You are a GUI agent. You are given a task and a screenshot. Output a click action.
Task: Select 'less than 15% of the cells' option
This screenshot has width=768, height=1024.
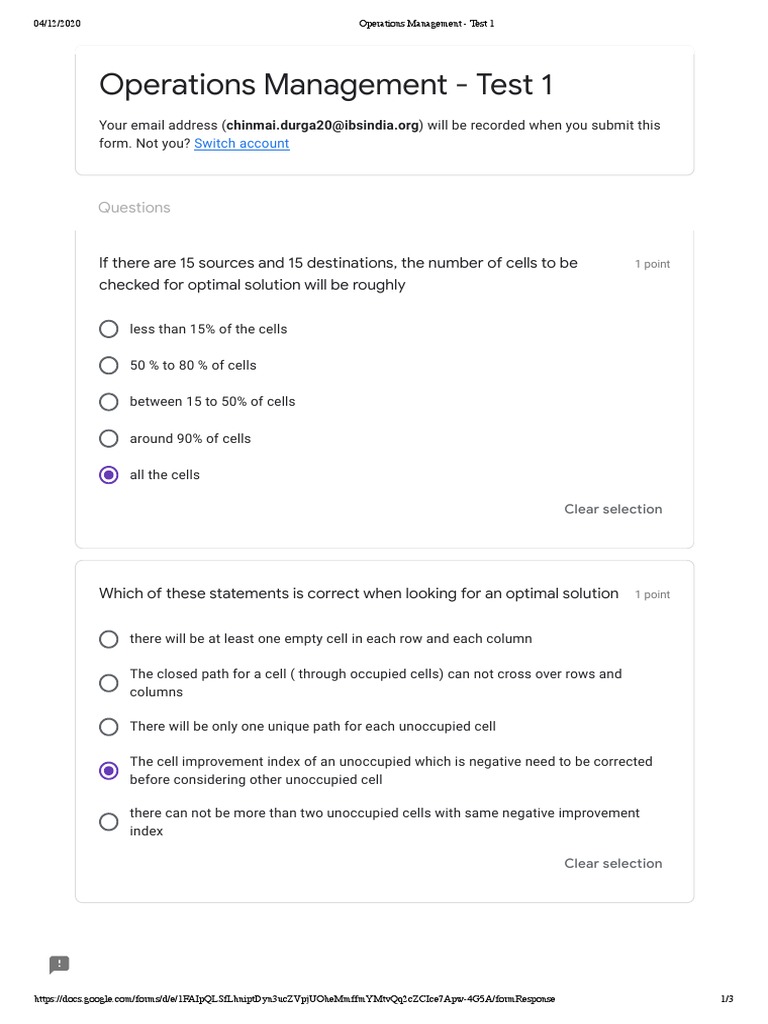[109, 329]
